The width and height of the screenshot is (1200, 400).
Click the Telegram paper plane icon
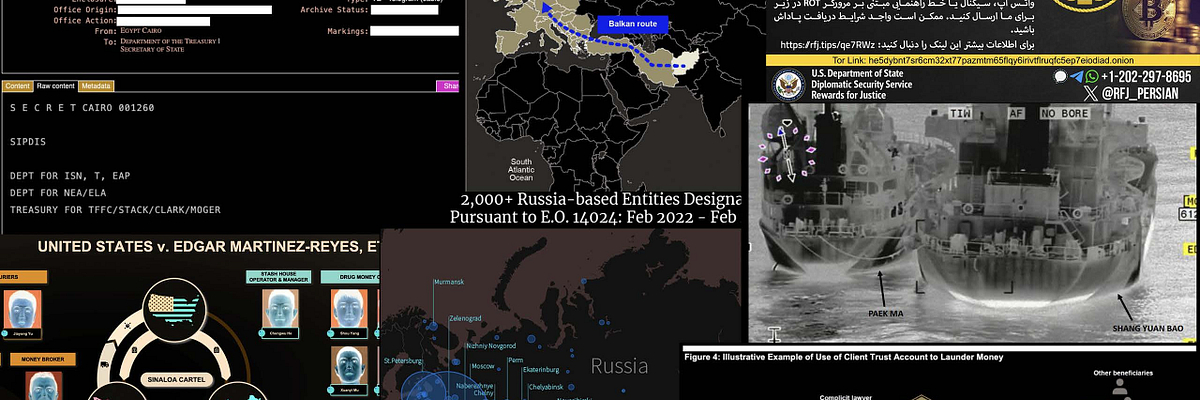click(x=1076, y=77)
